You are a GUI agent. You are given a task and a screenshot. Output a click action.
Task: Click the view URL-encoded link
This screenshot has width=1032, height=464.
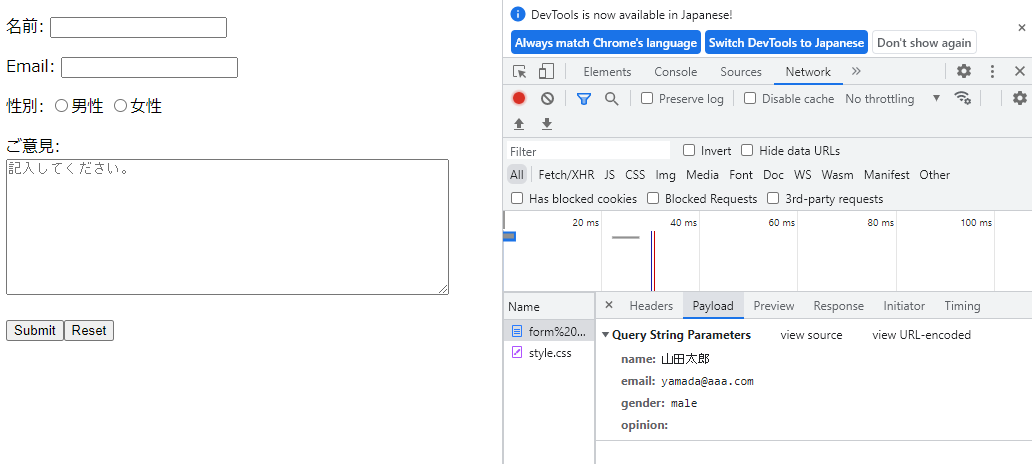(921, 334)
